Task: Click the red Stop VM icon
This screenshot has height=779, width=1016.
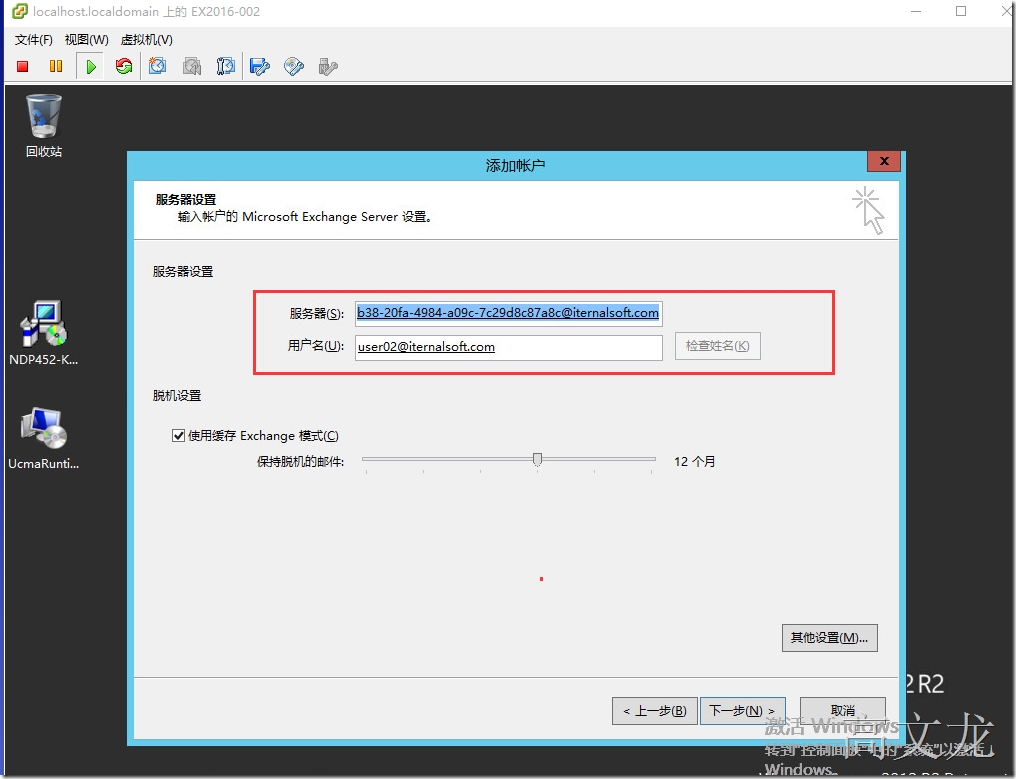Action: (23, 66)
